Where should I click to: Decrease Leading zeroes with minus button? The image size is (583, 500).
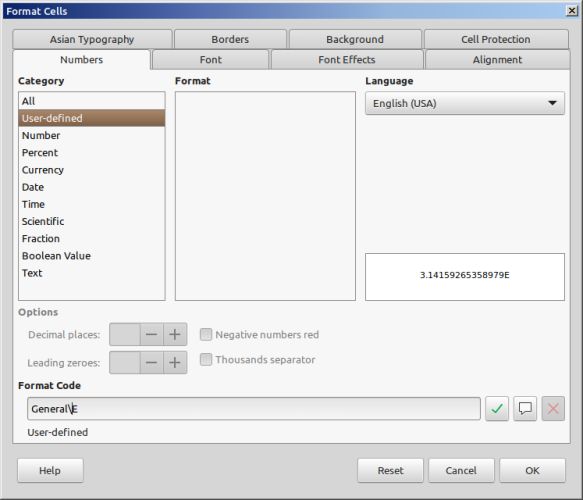[x=151, y=362]
